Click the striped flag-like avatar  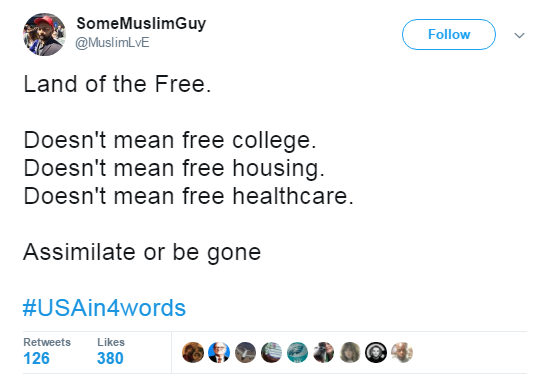[x=271, y=352]
